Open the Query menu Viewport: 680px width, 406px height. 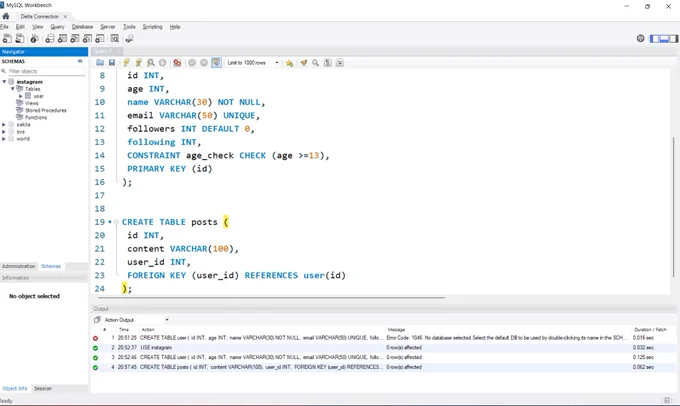click(x=57, y=27)
